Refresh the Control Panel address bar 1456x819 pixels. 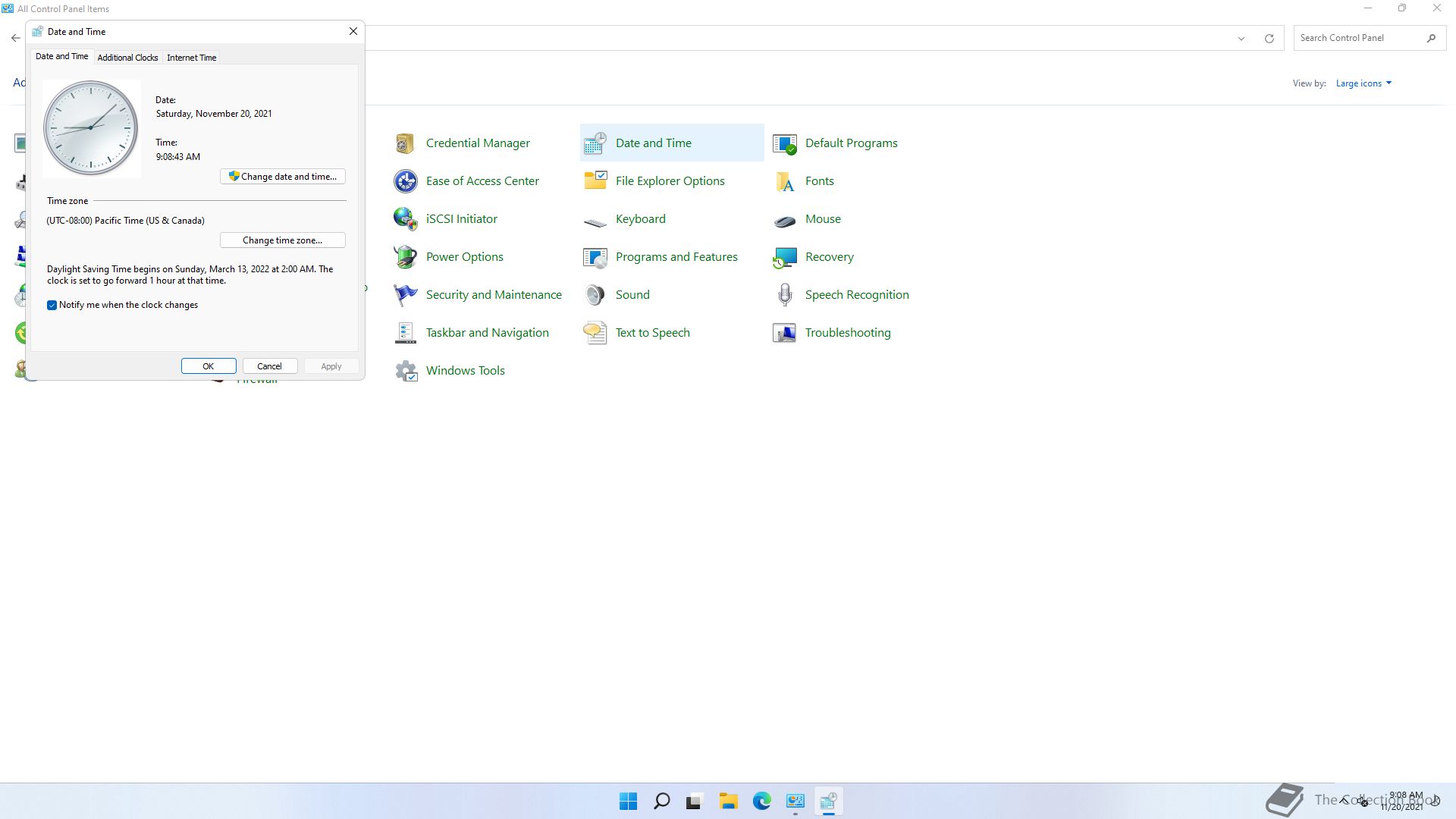point(1269,38)
